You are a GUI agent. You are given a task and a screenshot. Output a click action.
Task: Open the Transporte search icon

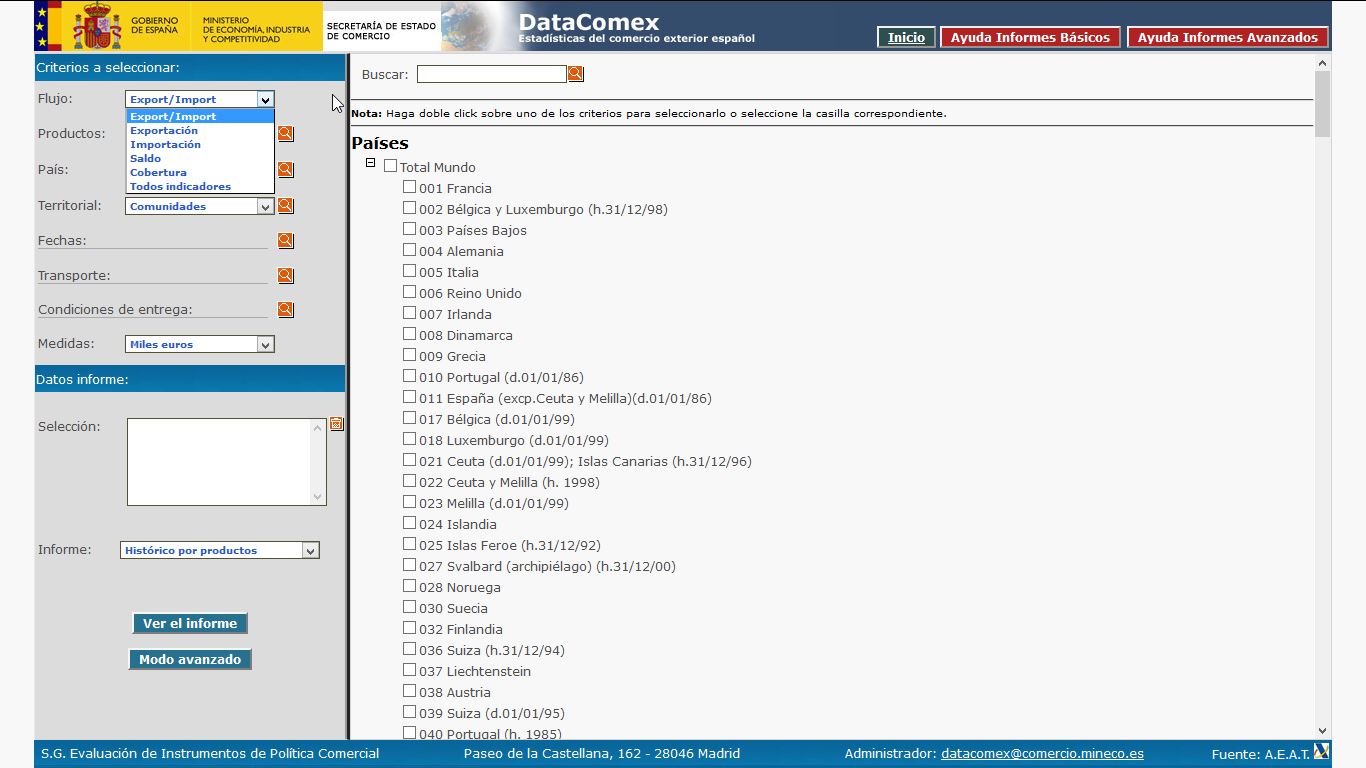point(285,275)
